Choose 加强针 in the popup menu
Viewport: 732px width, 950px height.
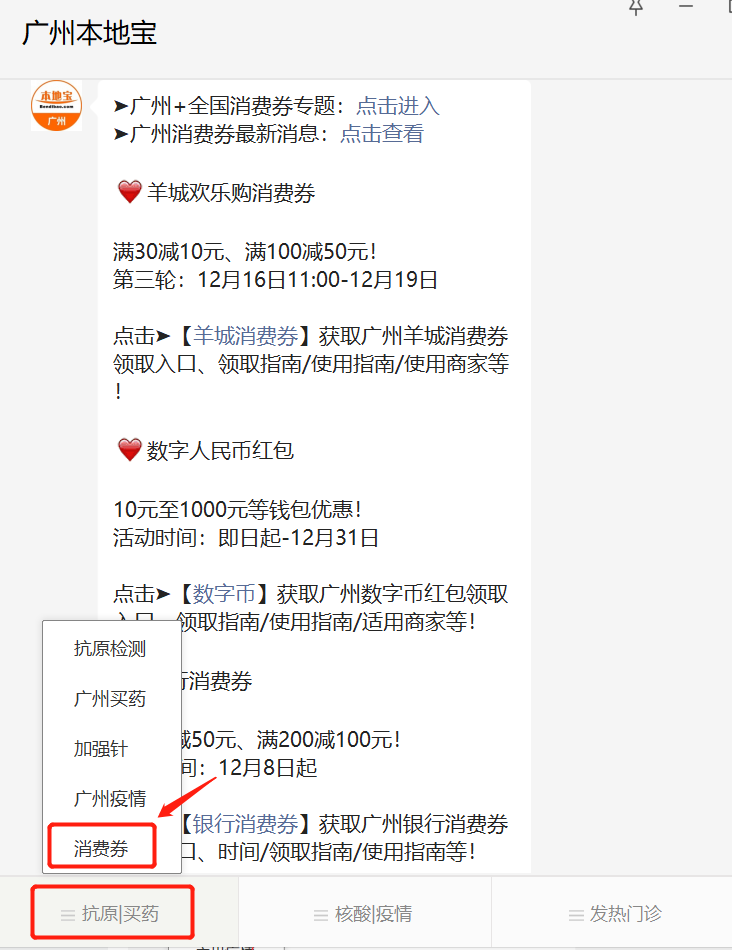coord(101,749)
